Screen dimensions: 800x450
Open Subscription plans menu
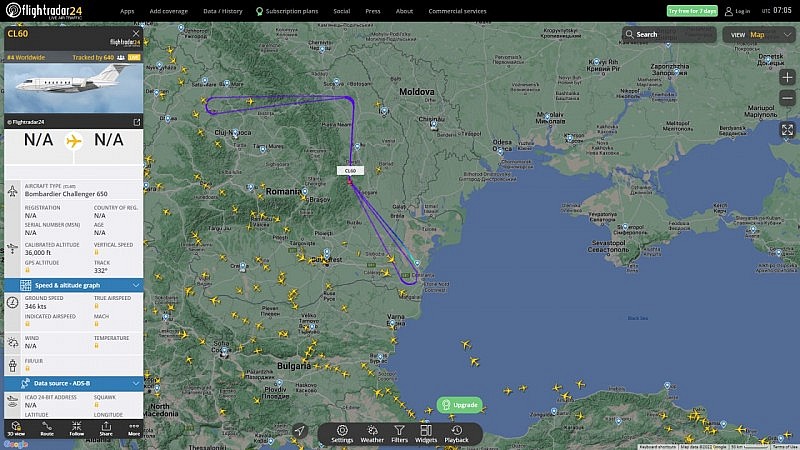pyautogui.click(x=287, y=11)
